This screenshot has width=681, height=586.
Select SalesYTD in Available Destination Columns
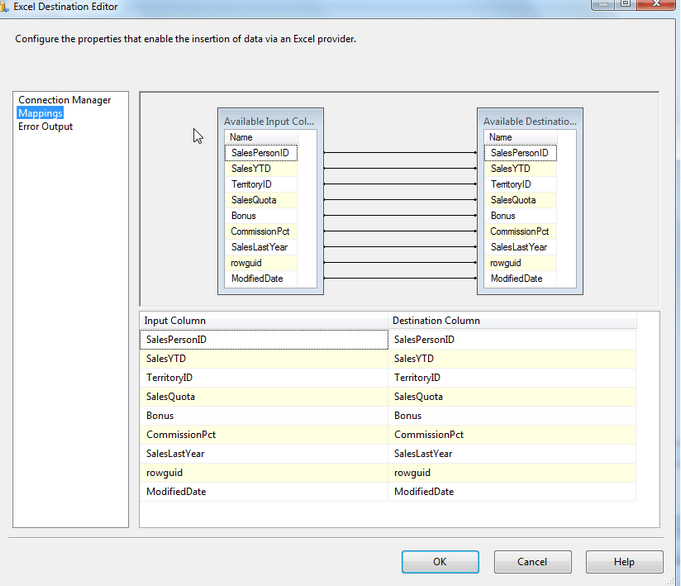pos(520,169)
